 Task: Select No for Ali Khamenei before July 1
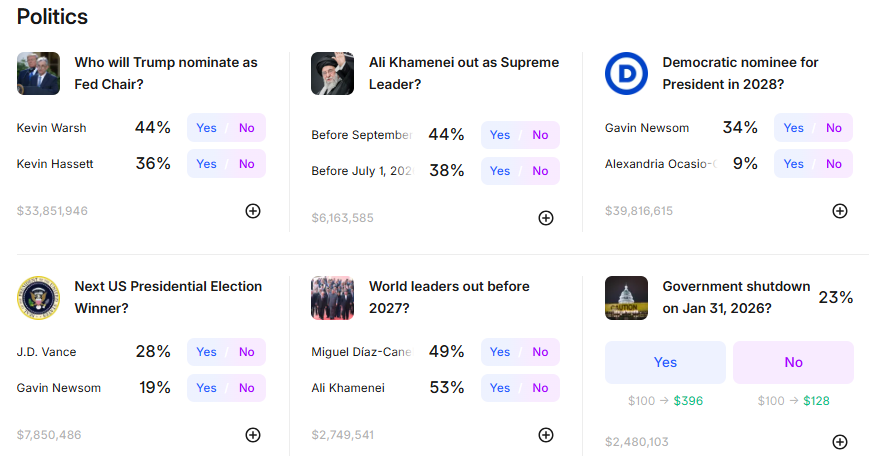(541, 171)
